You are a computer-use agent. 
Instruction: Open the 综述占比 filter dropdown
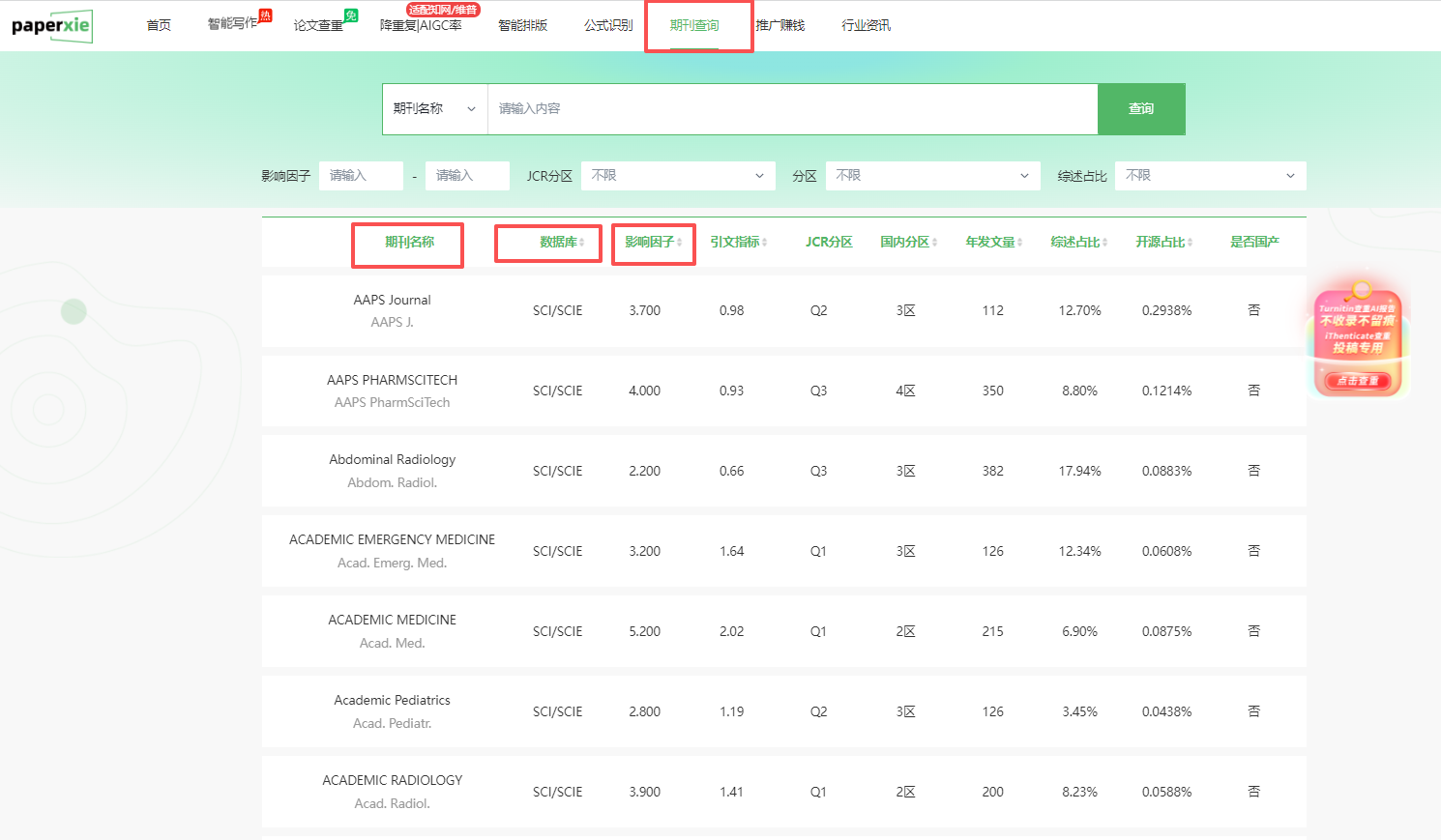point(1210,176)
